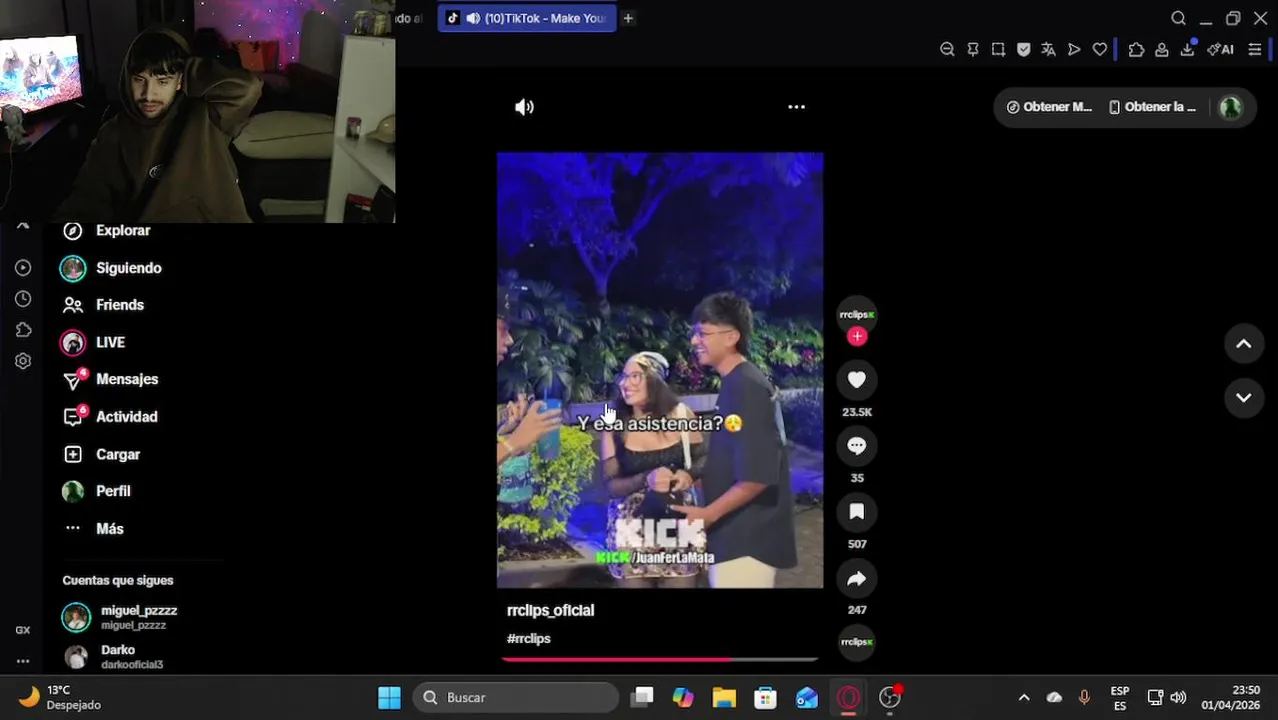The height and width of the screenshot is (720, 1278).
Task: Open Microsoft Store from the taskbar
Action: click(766, 698)
